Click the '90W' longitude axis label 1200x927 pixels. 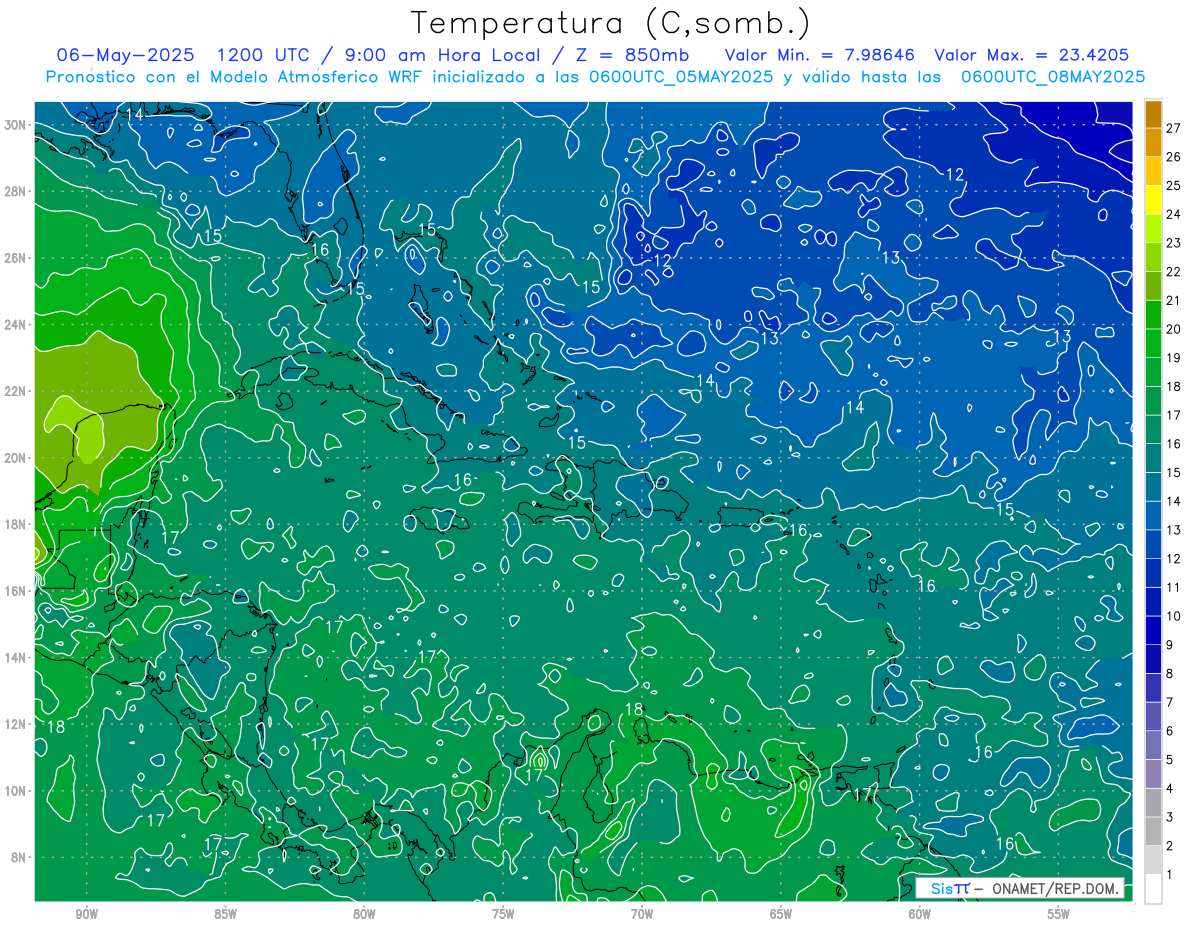coord(86,915)
